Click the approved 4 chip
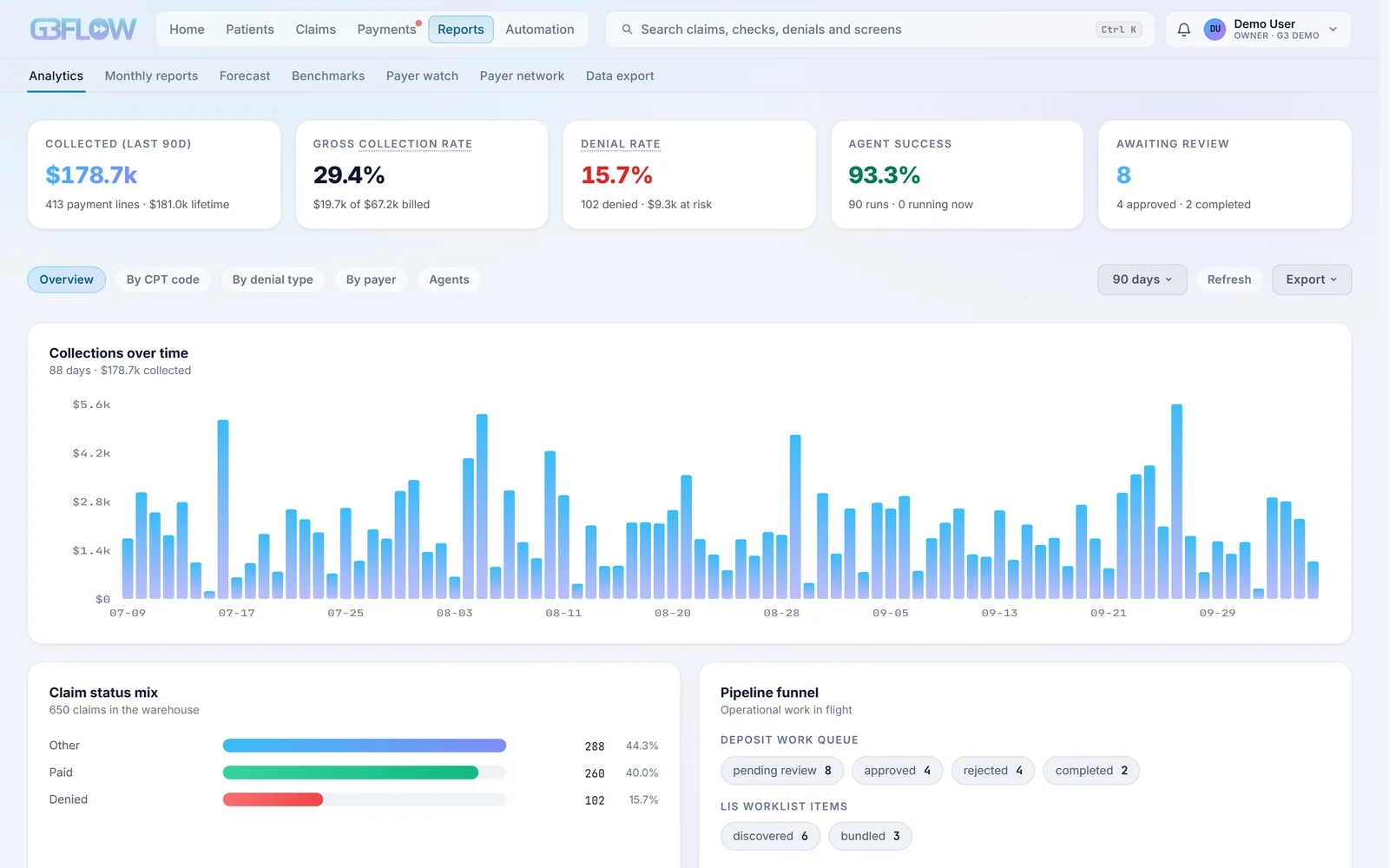The height and width of the screenshot is (868, 1389). coord(898,771)
